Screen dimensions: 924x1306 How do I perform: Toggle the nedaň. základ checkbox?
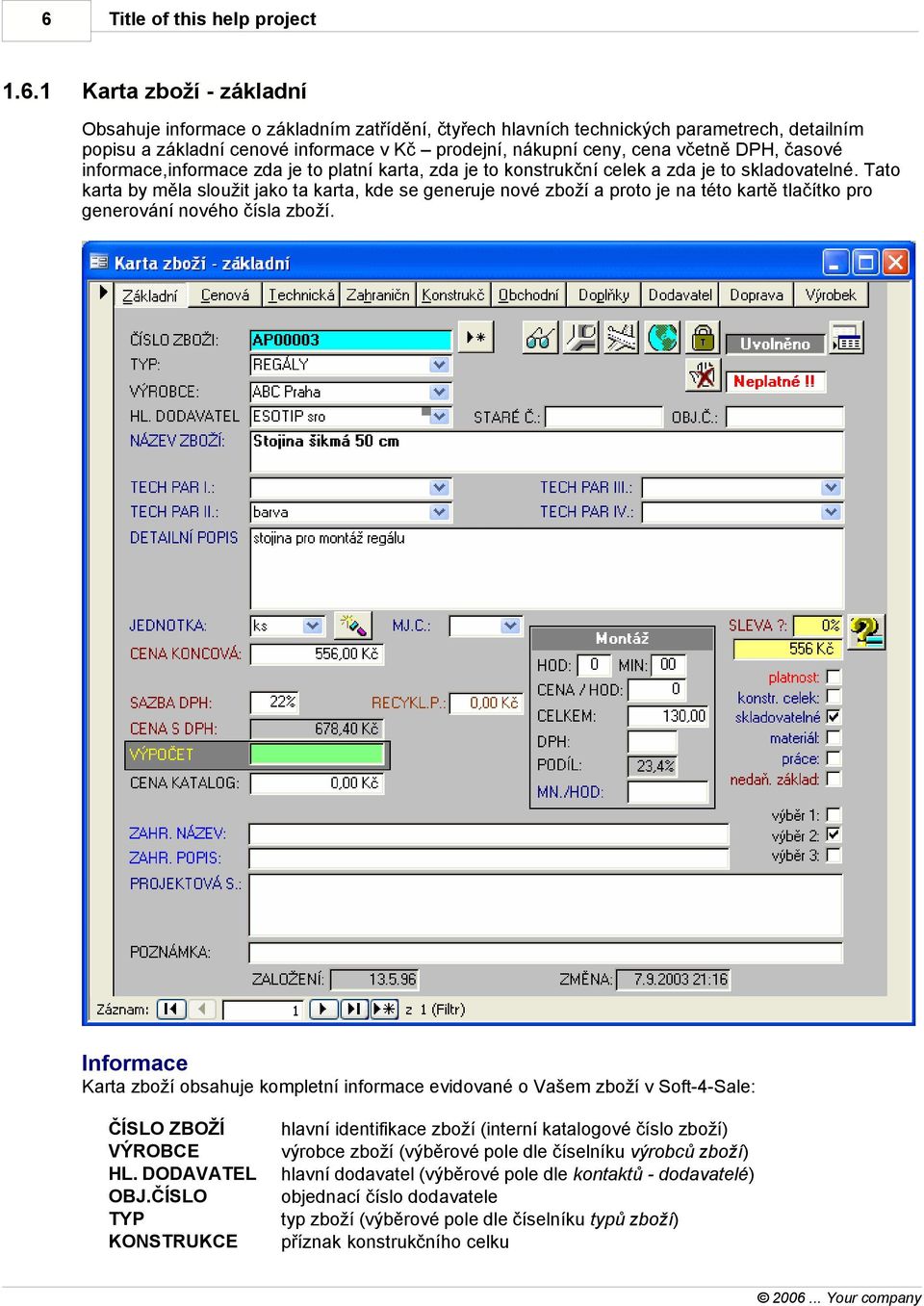pyautogui.click(x=834, y=779)
